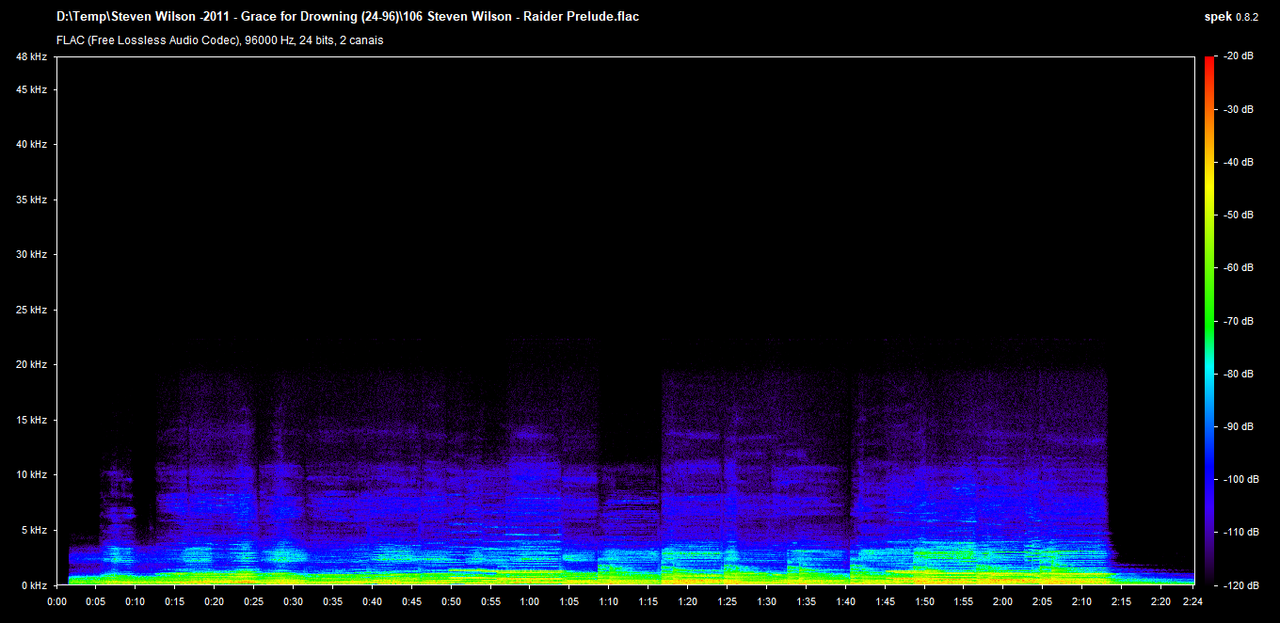Viewport: 1280px width, 623px height.
Task: Click the 2:00 time axis label
Action: click(1003, 602)
